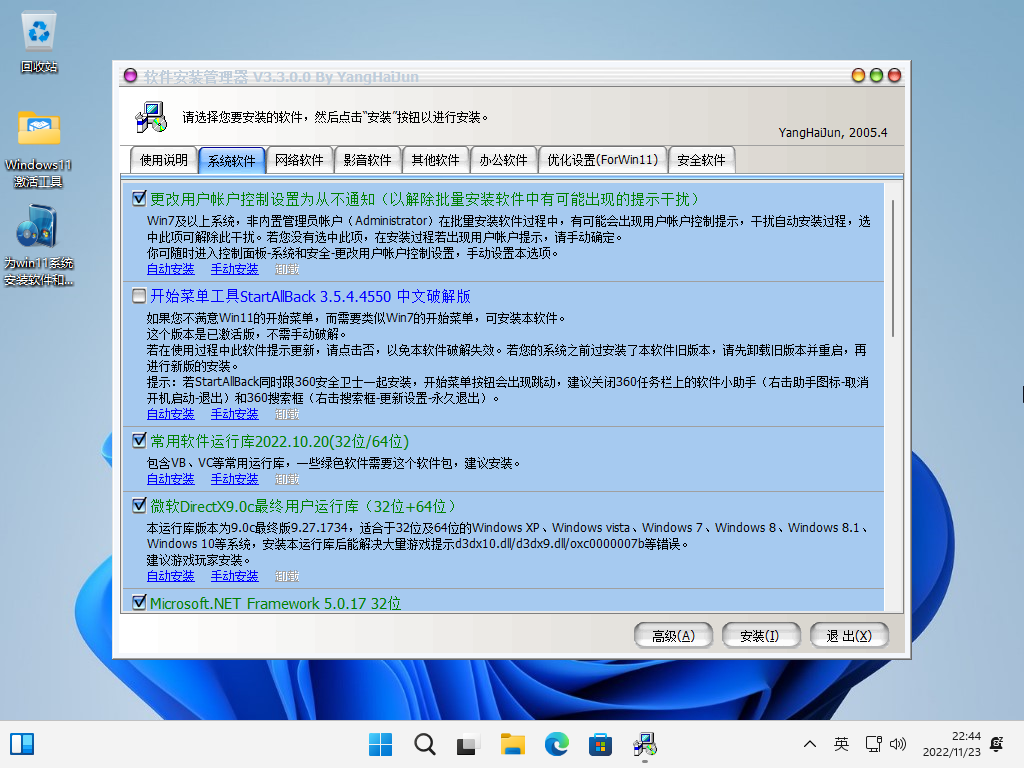
Task: Uncheck the user account control setting checkbox
Action: tap(139, 199)
